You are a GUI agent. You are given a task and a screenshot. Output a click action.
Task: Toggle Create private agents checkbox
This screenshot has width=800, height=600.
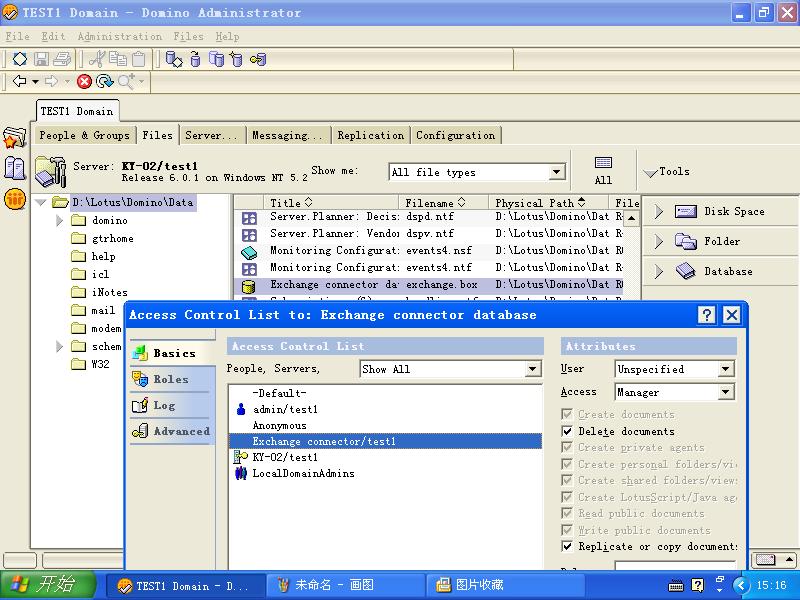tap(567, 447)
